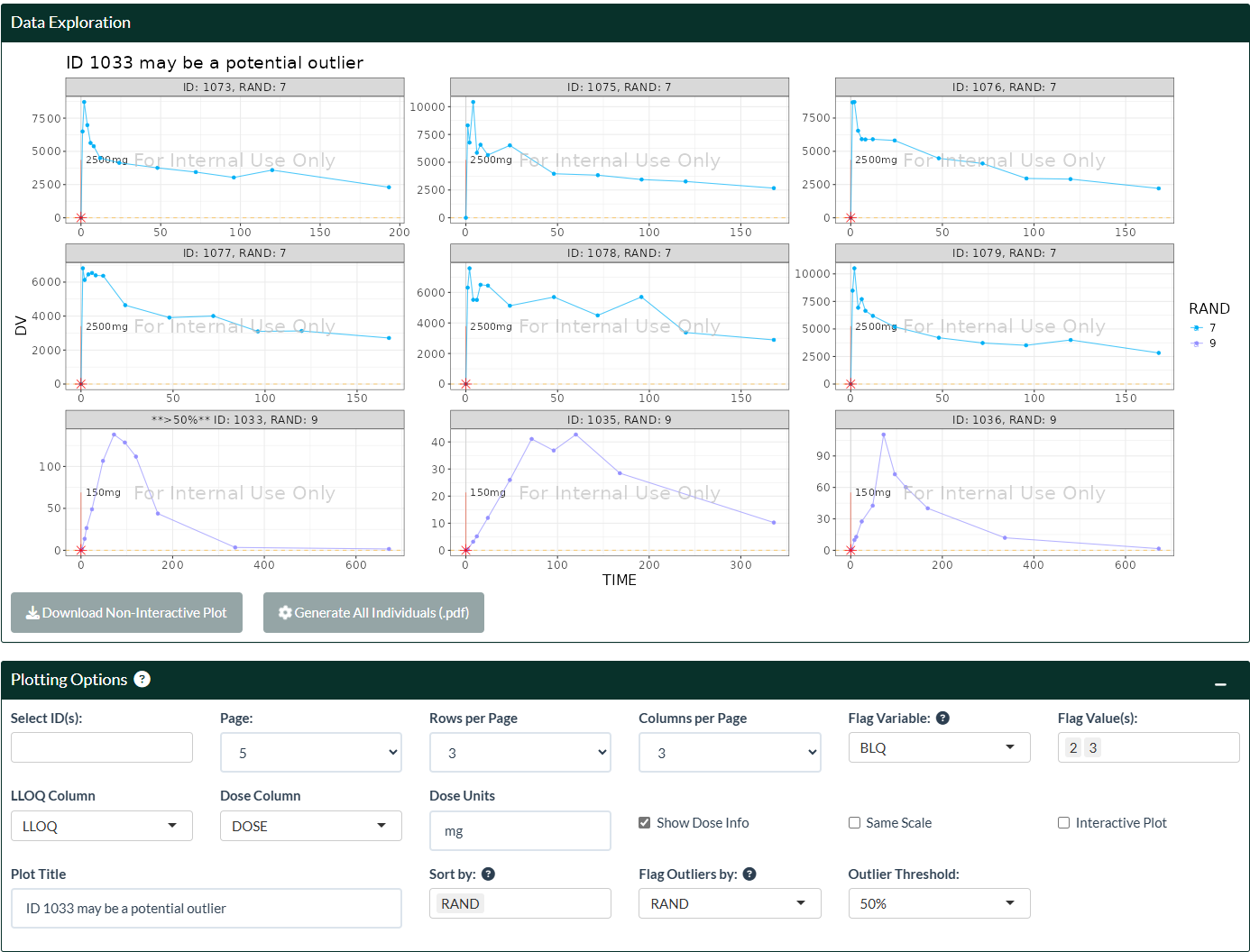Enable the Interactive Plot checkbox

click(x=1064, y=823)
